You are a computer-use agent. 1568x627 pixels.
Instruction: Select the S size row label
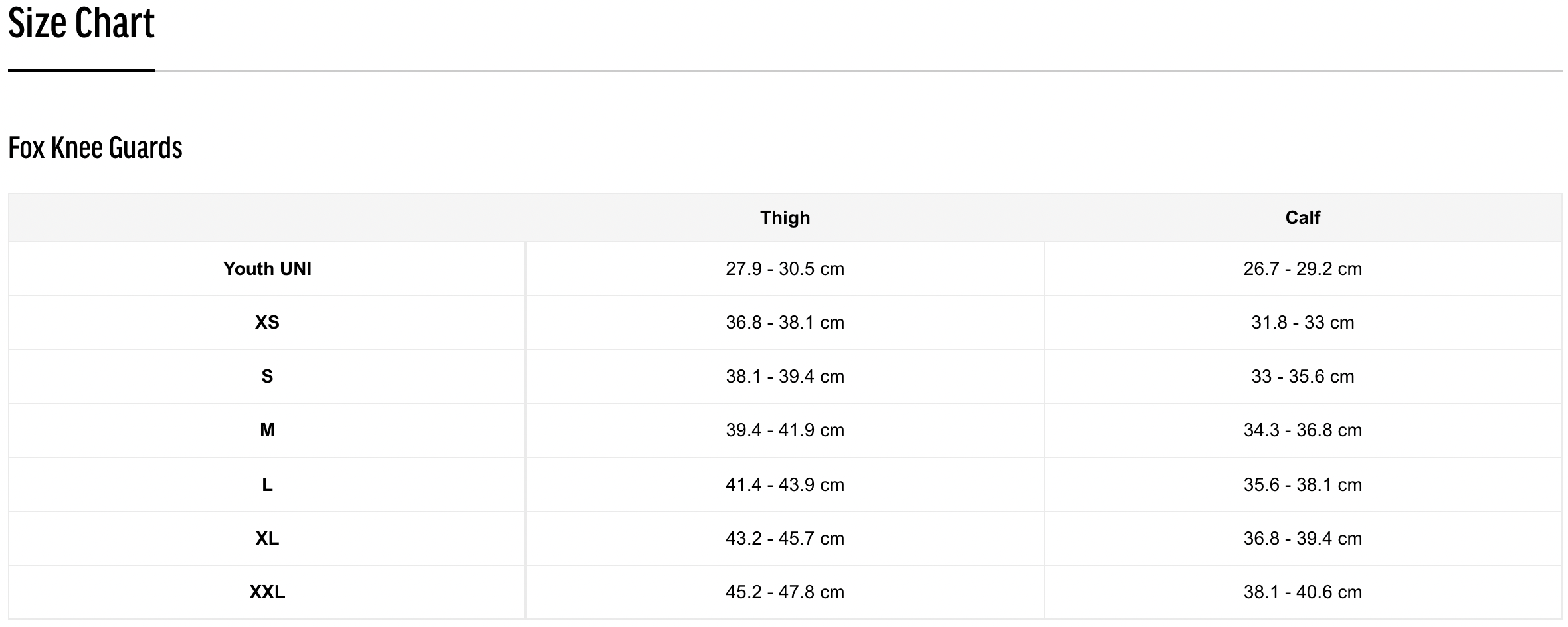tap(267, 376)
